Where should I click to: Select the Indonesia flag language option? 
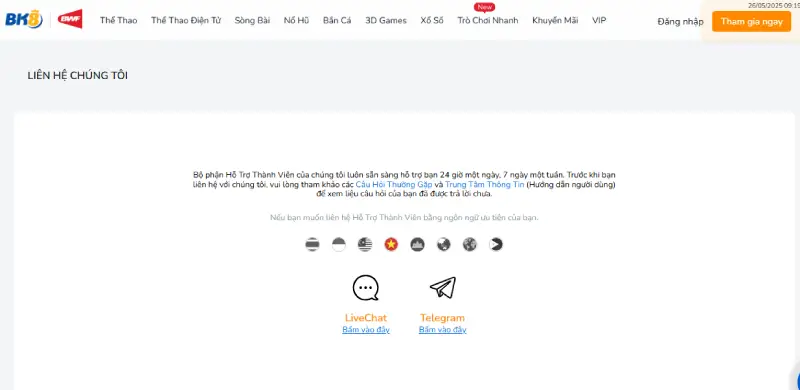pos(339,245)
